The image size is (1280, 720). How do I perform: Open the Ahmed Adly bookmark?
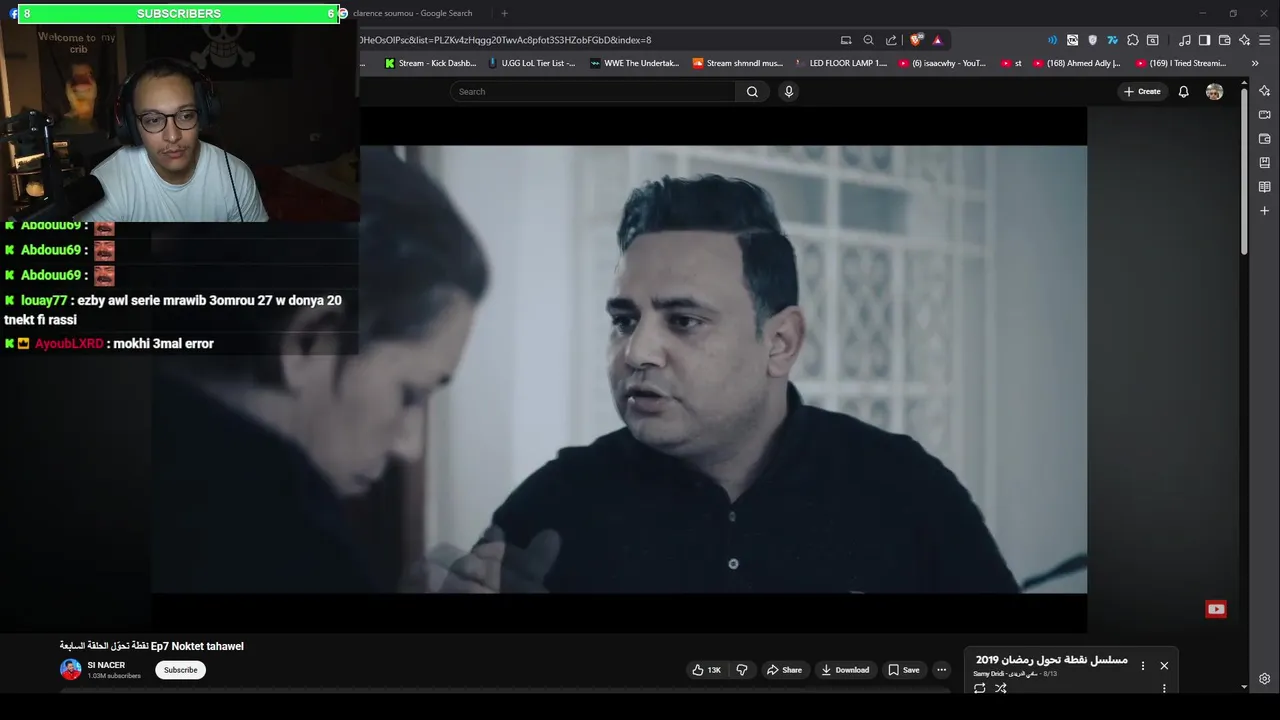(1076, 63)
